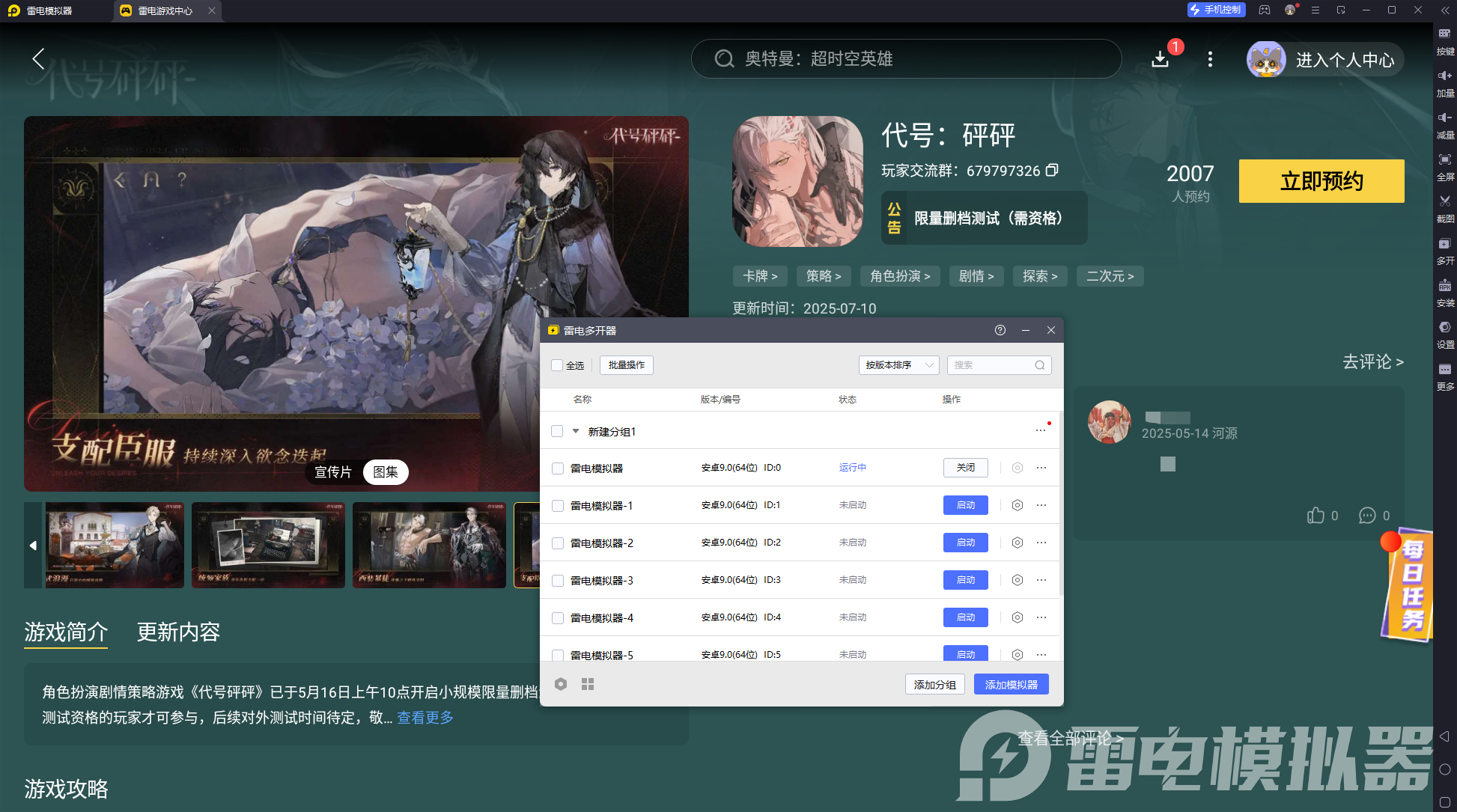Click 添加模拟器 button
This screenshot has width=1457, height=812.
coord(1011,685)
